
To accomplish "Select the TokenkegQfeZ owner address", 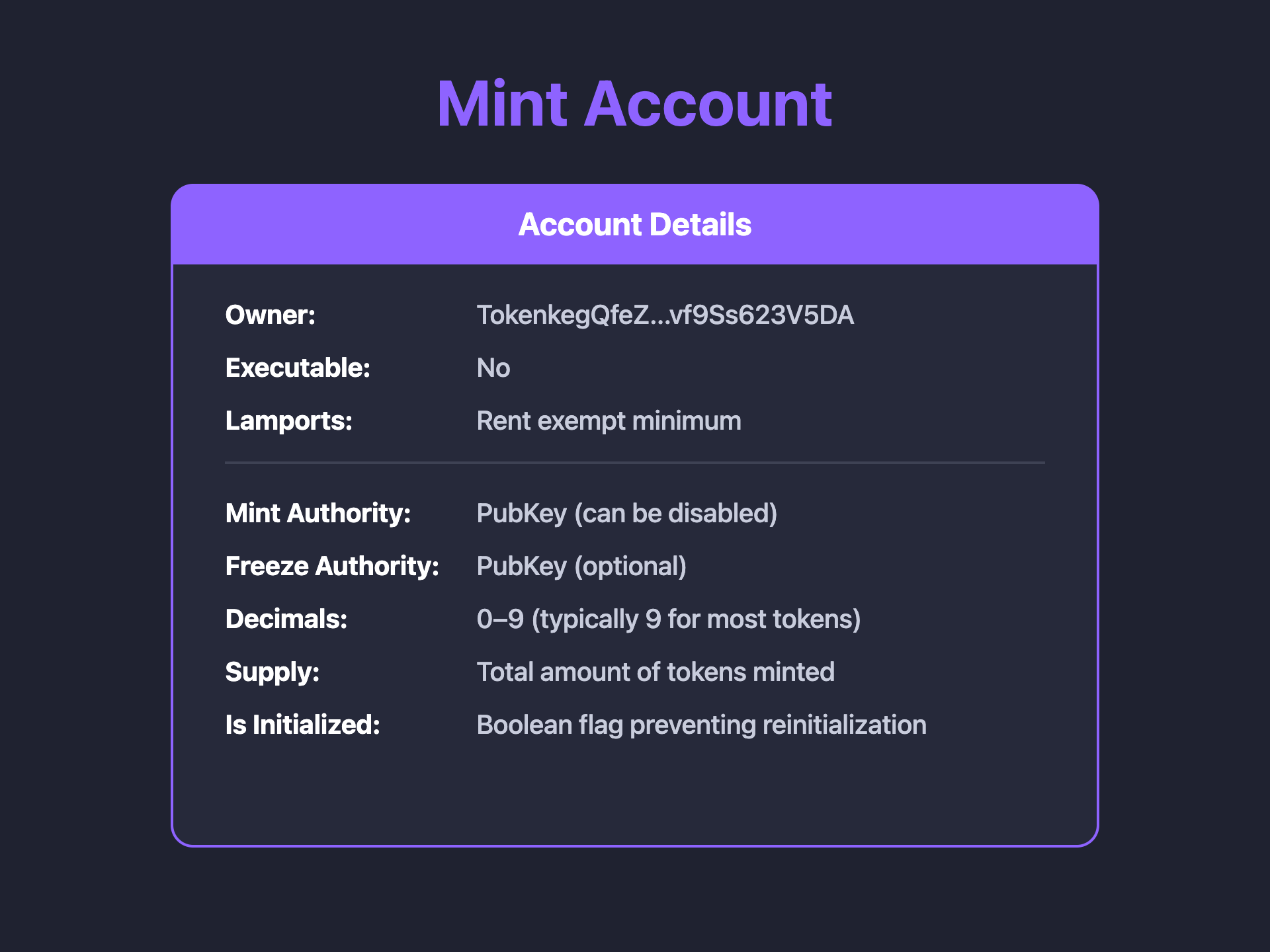I will (x=665, y=315).
